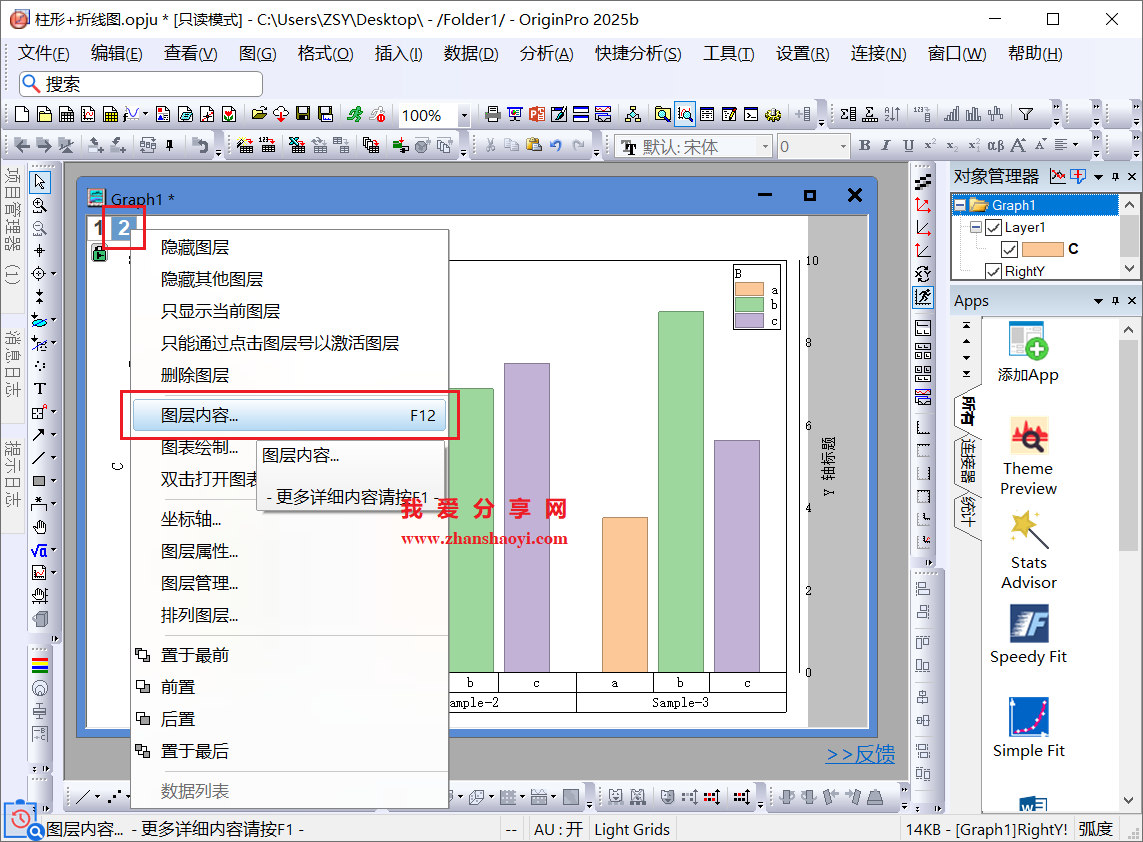Click layer 2 button in graph window

(123, 228)
